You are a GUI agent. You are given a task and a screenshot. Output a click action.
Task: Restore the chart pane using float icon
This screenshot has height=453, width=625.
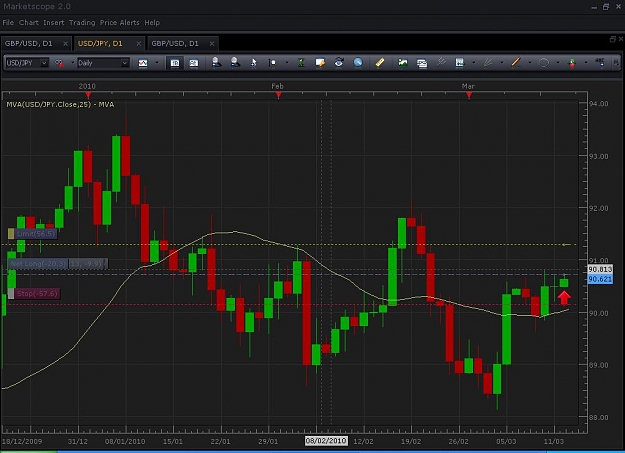point(613,39)
